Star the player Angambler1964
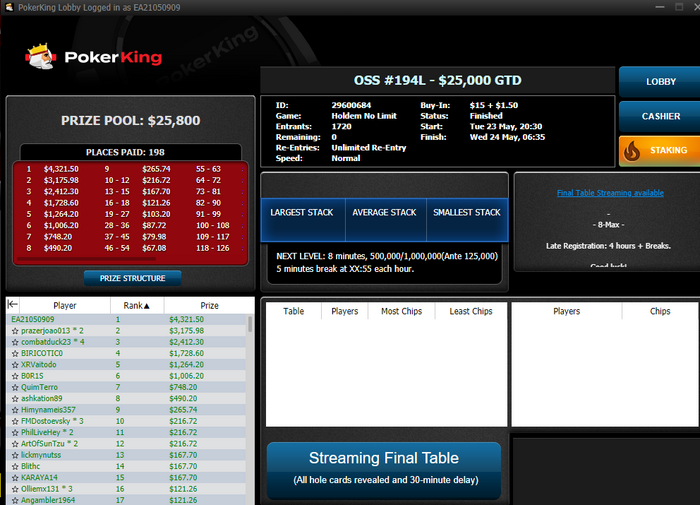 [x=15, y=501]
